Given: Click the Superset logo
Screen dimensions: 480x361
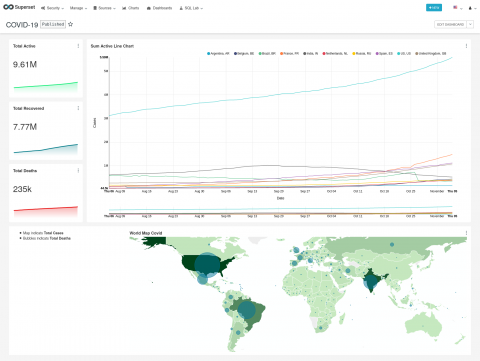Looking at the screenshot, I should click(x=19, y=7).
